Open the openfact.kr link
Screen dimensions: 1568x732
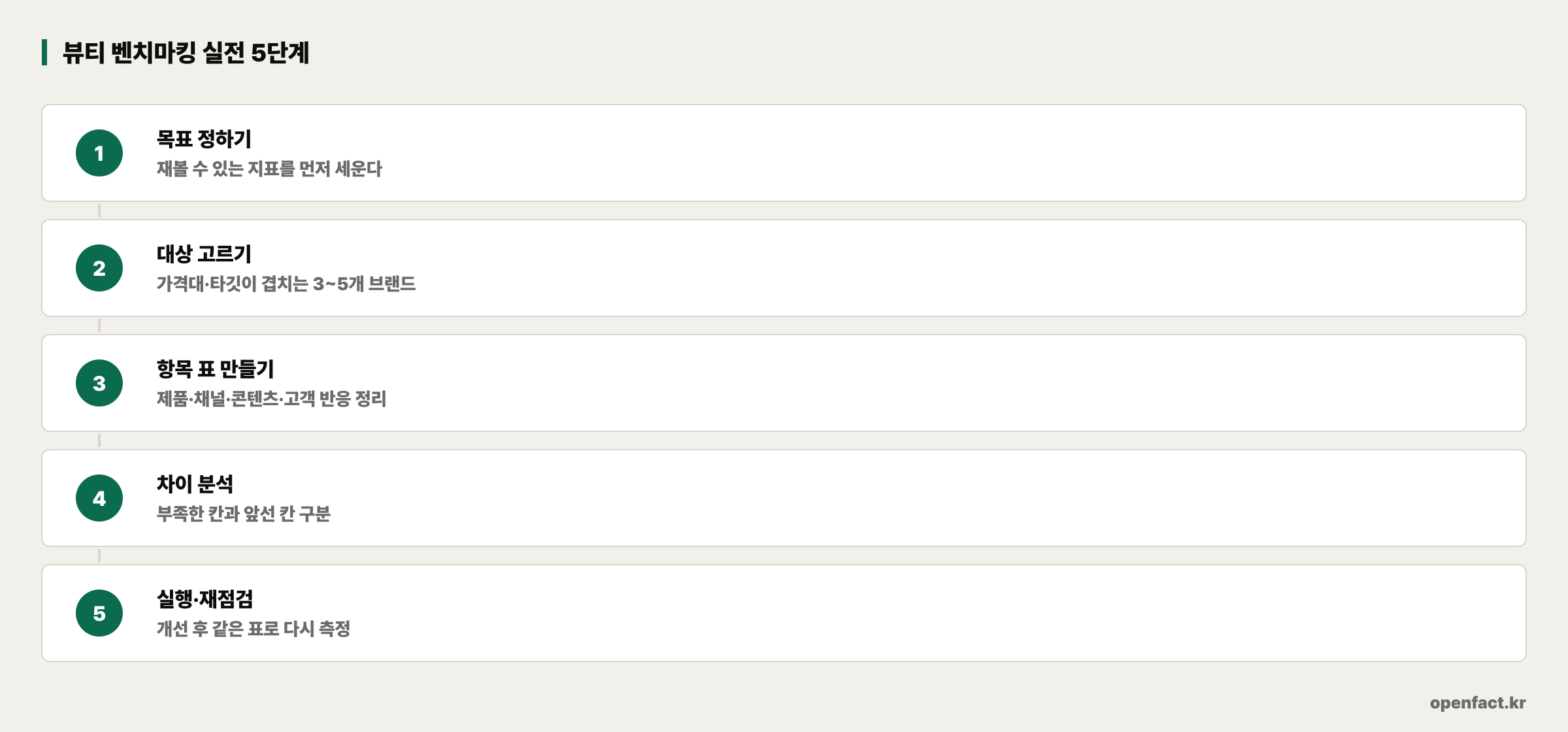[x=1478, y=703]
